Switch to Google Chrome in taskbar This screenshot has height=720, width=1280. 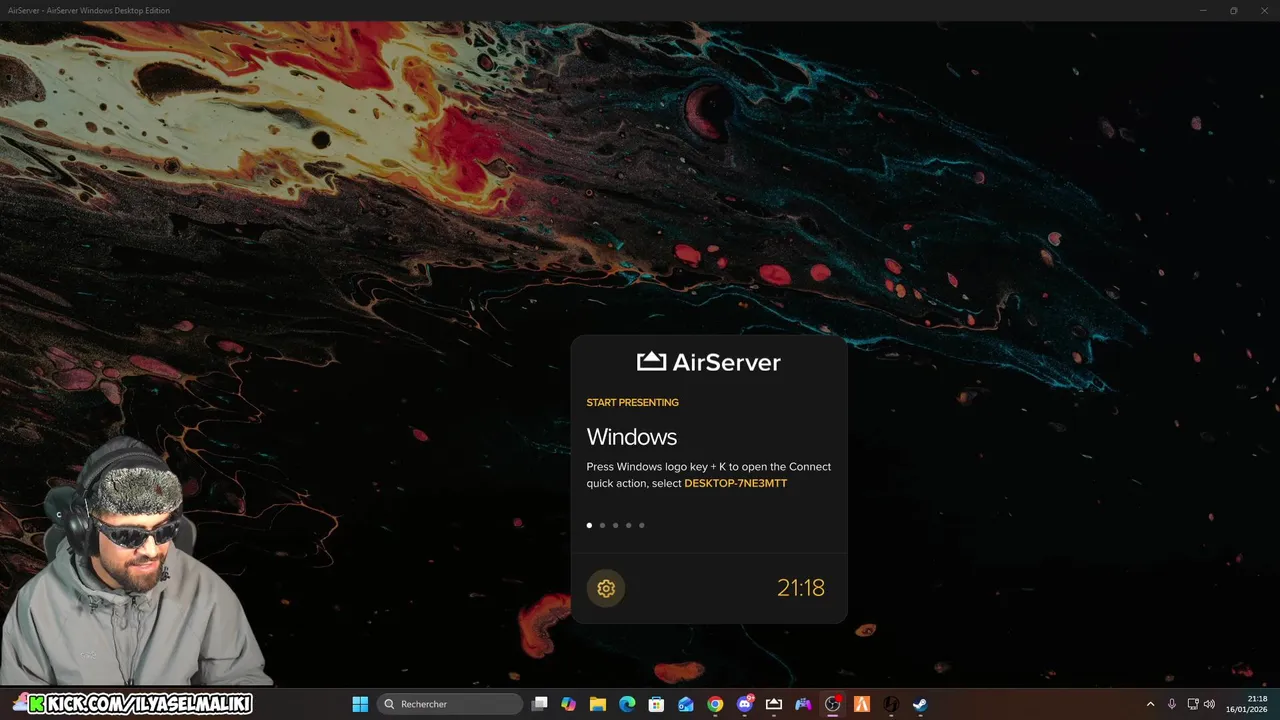(x=715, y=704)
